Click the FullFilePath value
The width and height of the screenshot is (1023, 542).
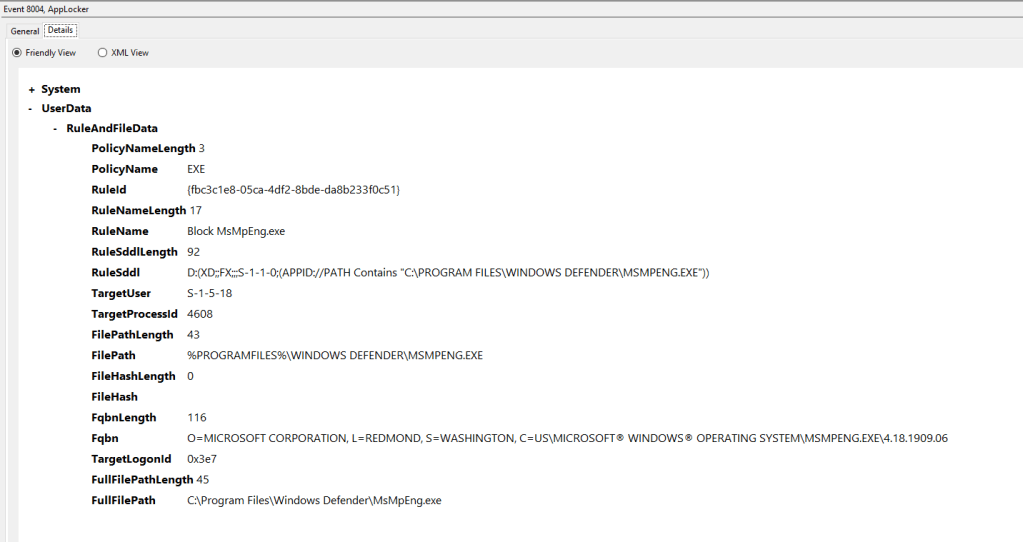[314, 500]
